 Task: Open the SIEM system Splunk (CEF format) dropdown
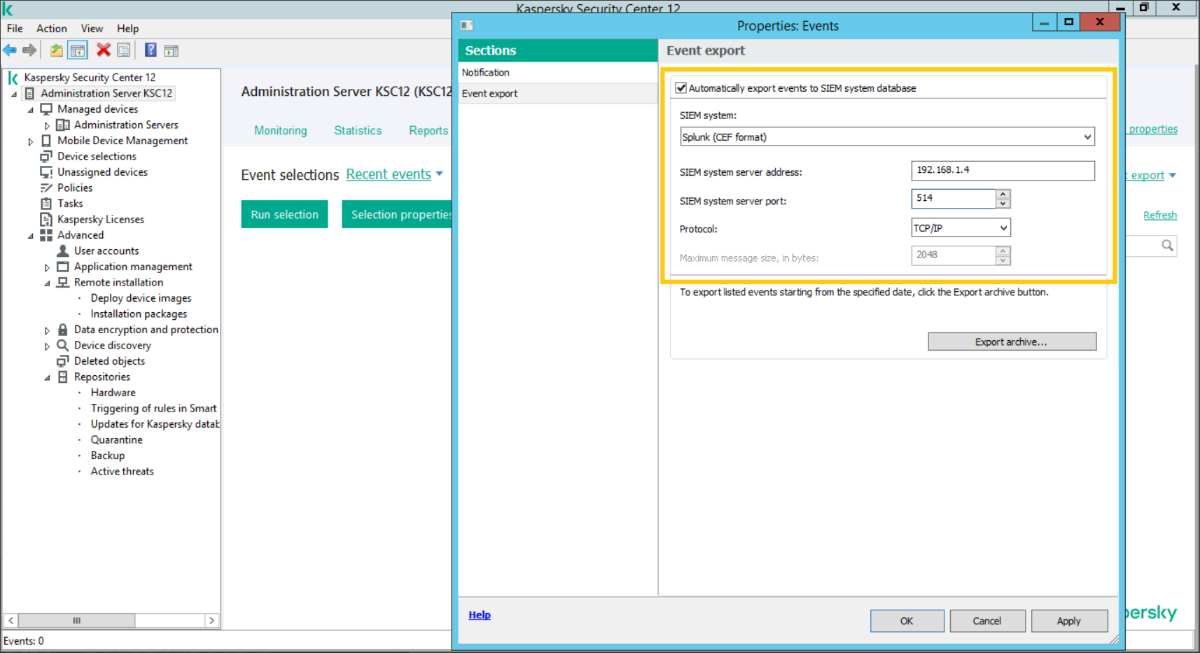coord(886,137)
